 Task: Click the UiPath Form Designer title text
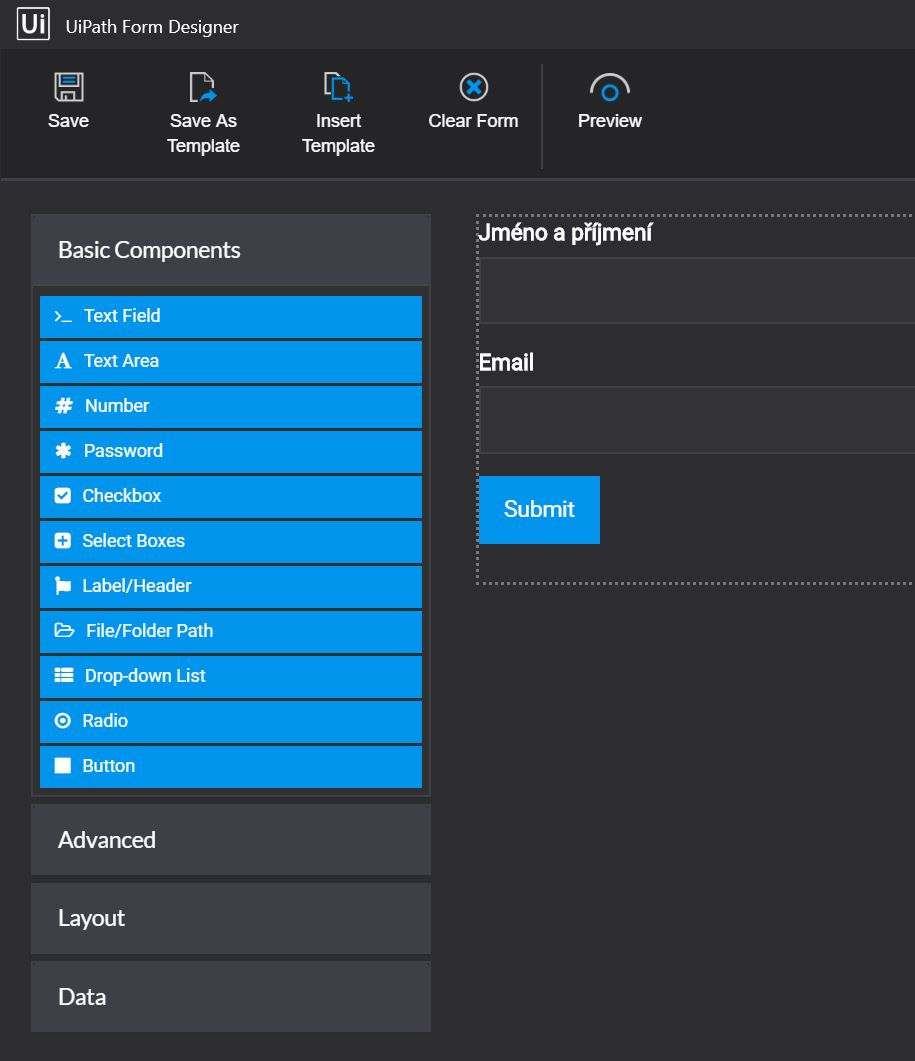click(x=152, y=27)
